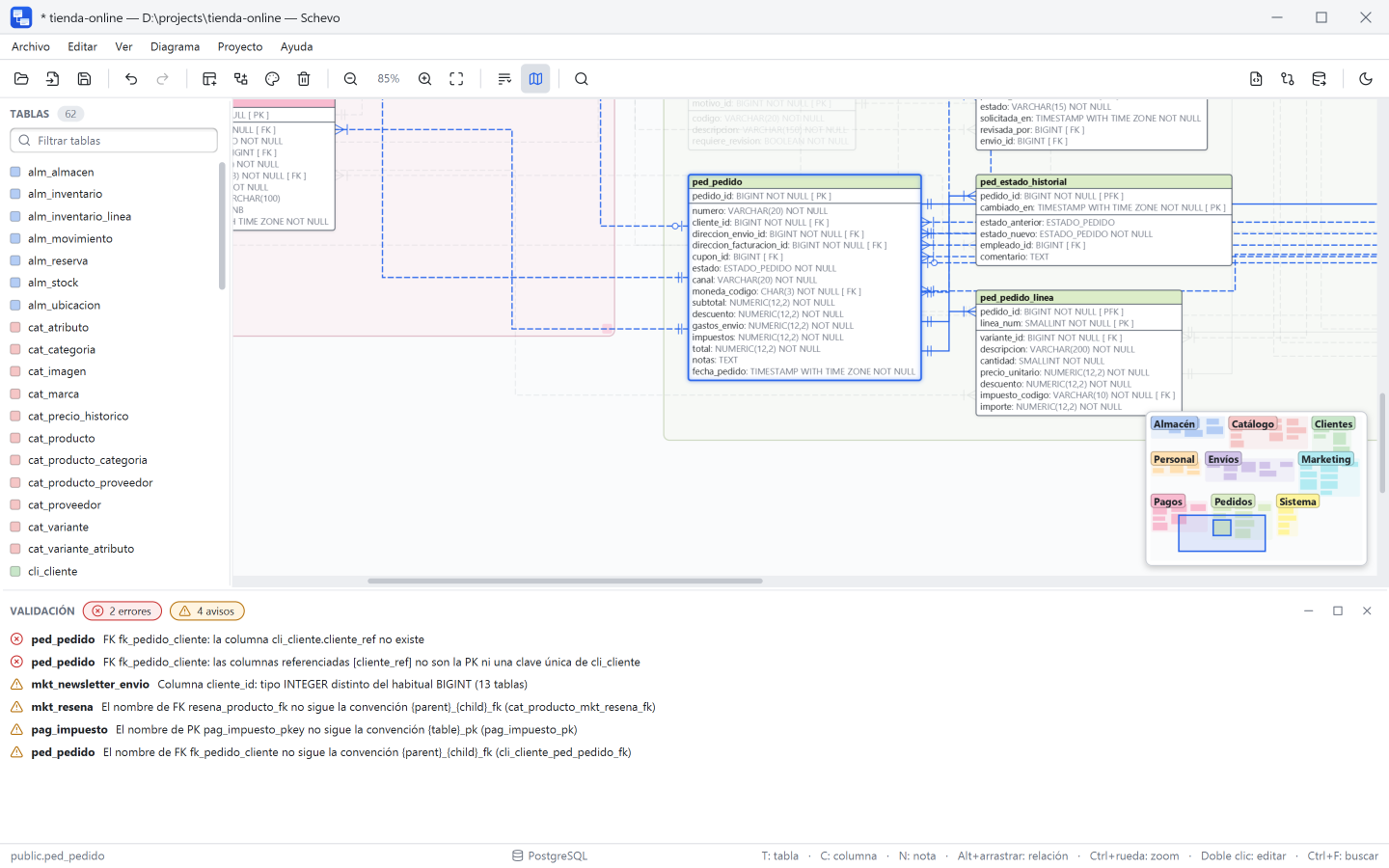
Task: Add a new table to the diagram
Action: click(209, 79)
